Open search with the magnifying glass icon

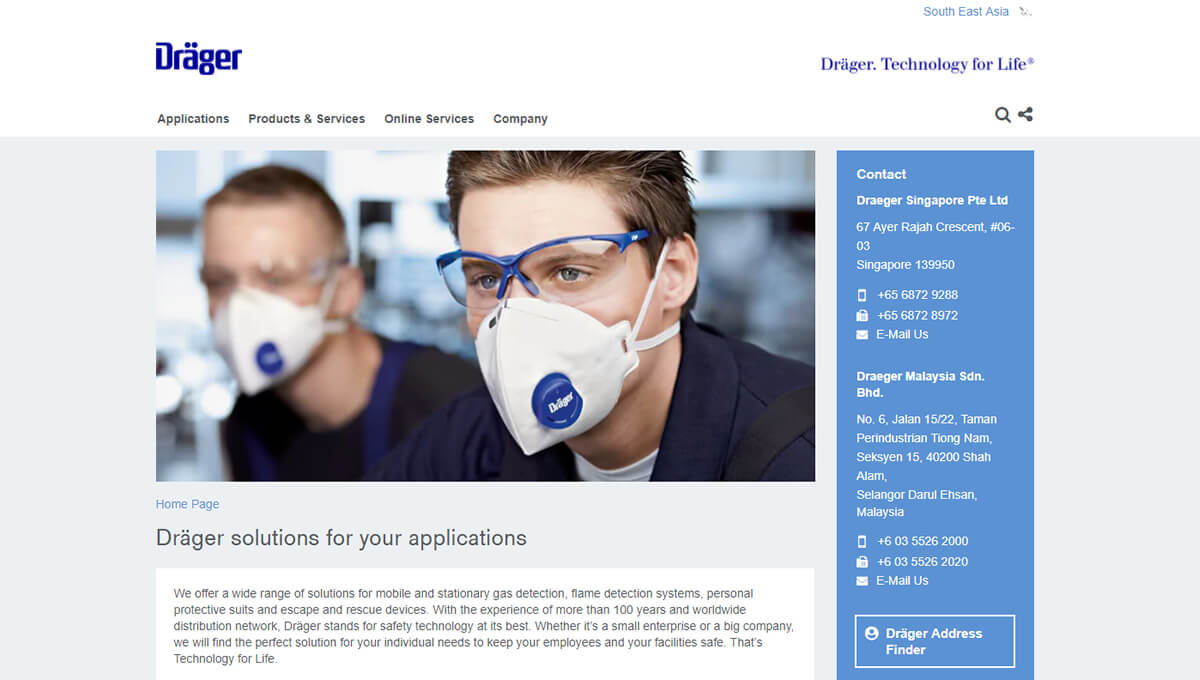1002,115
